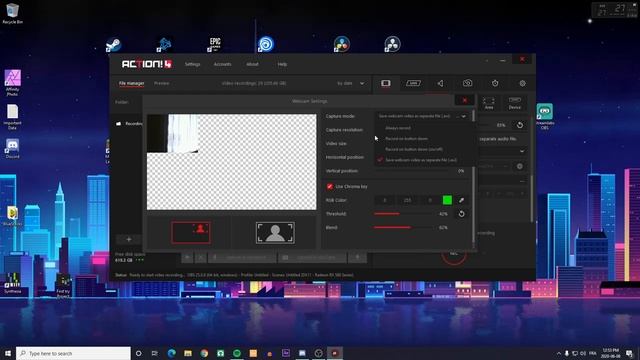Expand the Capture mode dropdown

pos(422,116)
